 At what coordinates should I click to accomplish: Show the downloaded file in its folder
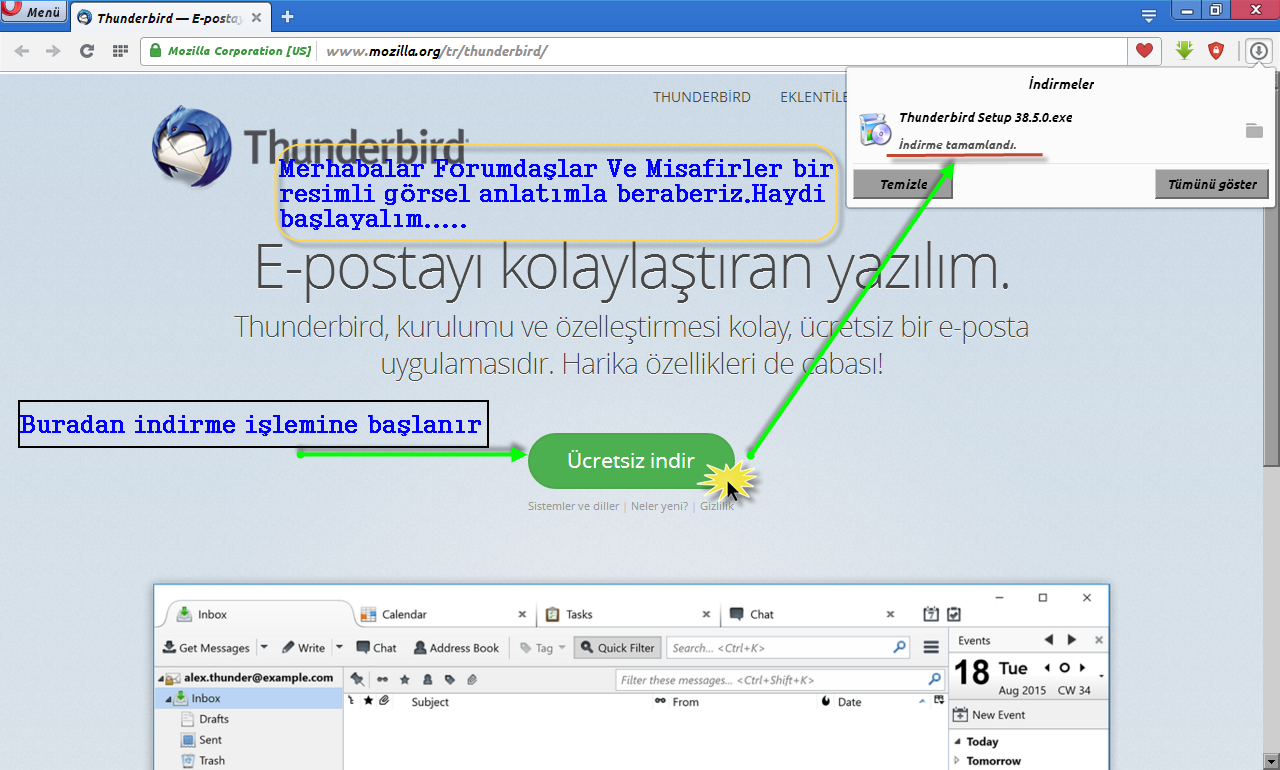(x=1254, y=131)
